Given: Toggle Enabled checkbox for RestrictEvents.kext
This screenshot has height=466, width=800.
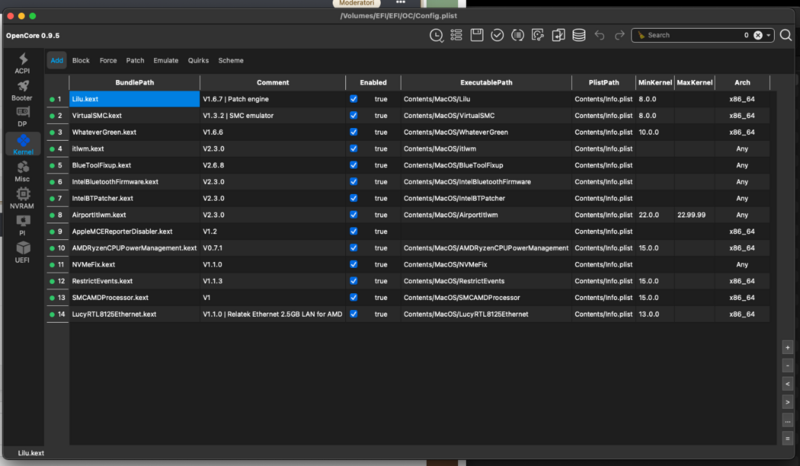Looking at the screenshot, I should point(354,281).
